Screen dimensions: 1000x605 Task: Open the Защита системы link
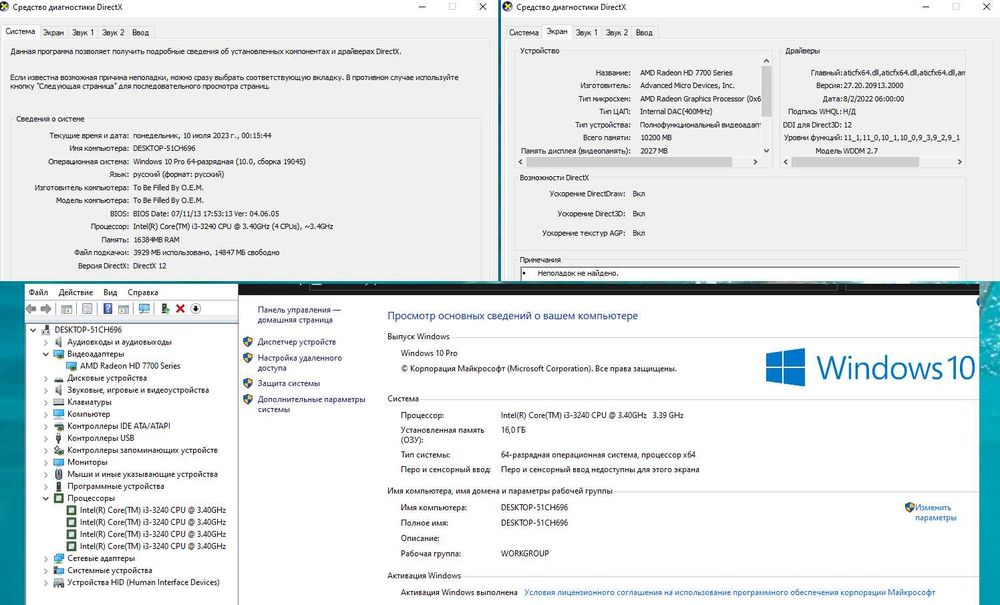pyautogui.click(x=289, y=383)
